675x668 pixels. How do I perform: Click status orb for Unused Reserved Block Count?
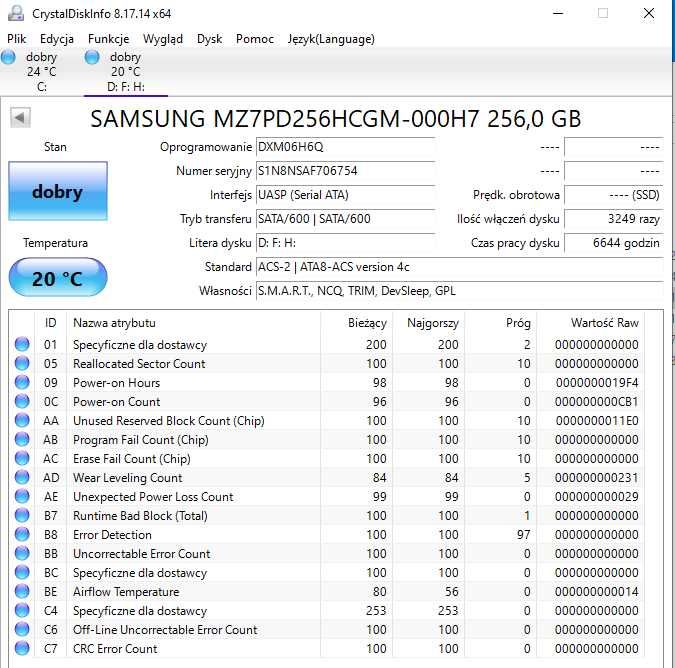(22, 420)
